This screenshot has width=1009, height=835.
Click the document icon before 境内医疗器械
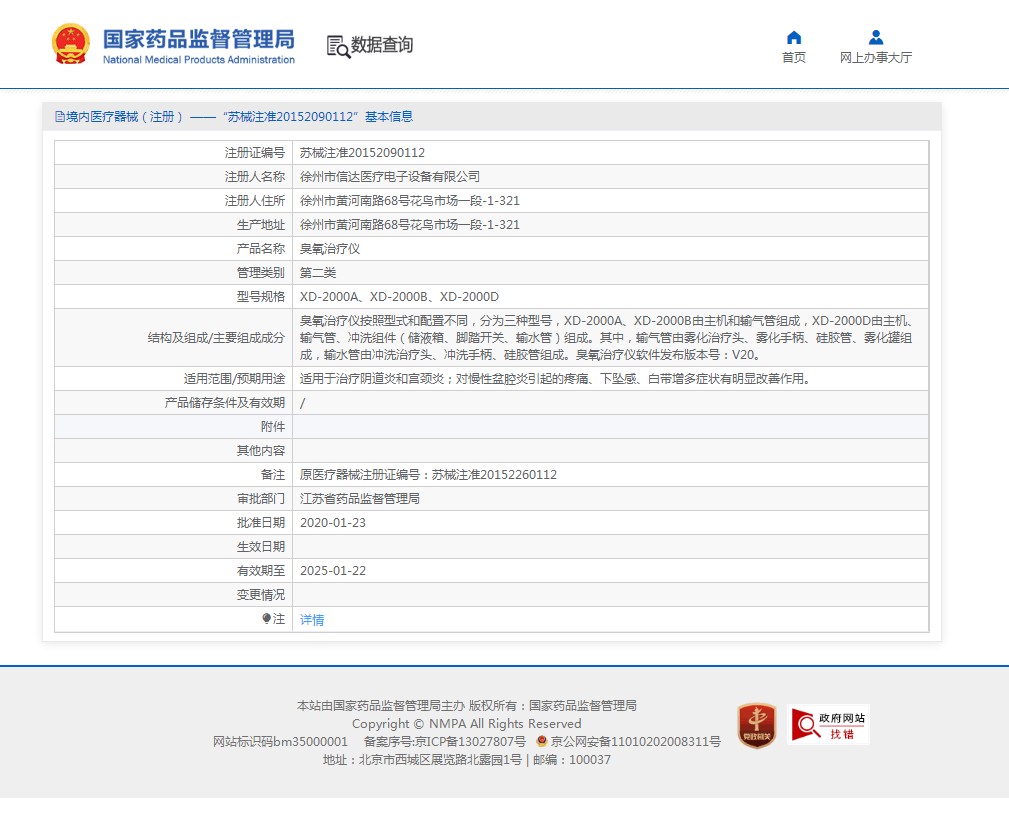[x=59, y=117]
